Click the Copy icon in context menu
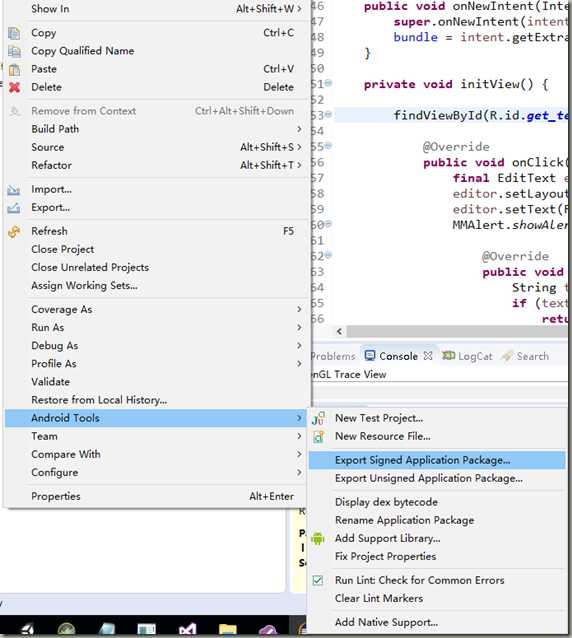572x638 pixels. pos(14,33)
